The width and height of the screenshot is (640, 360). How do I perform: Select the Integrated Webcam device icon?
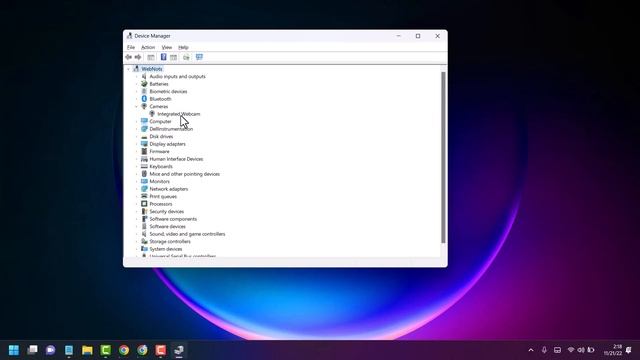(x=152, y=114)
